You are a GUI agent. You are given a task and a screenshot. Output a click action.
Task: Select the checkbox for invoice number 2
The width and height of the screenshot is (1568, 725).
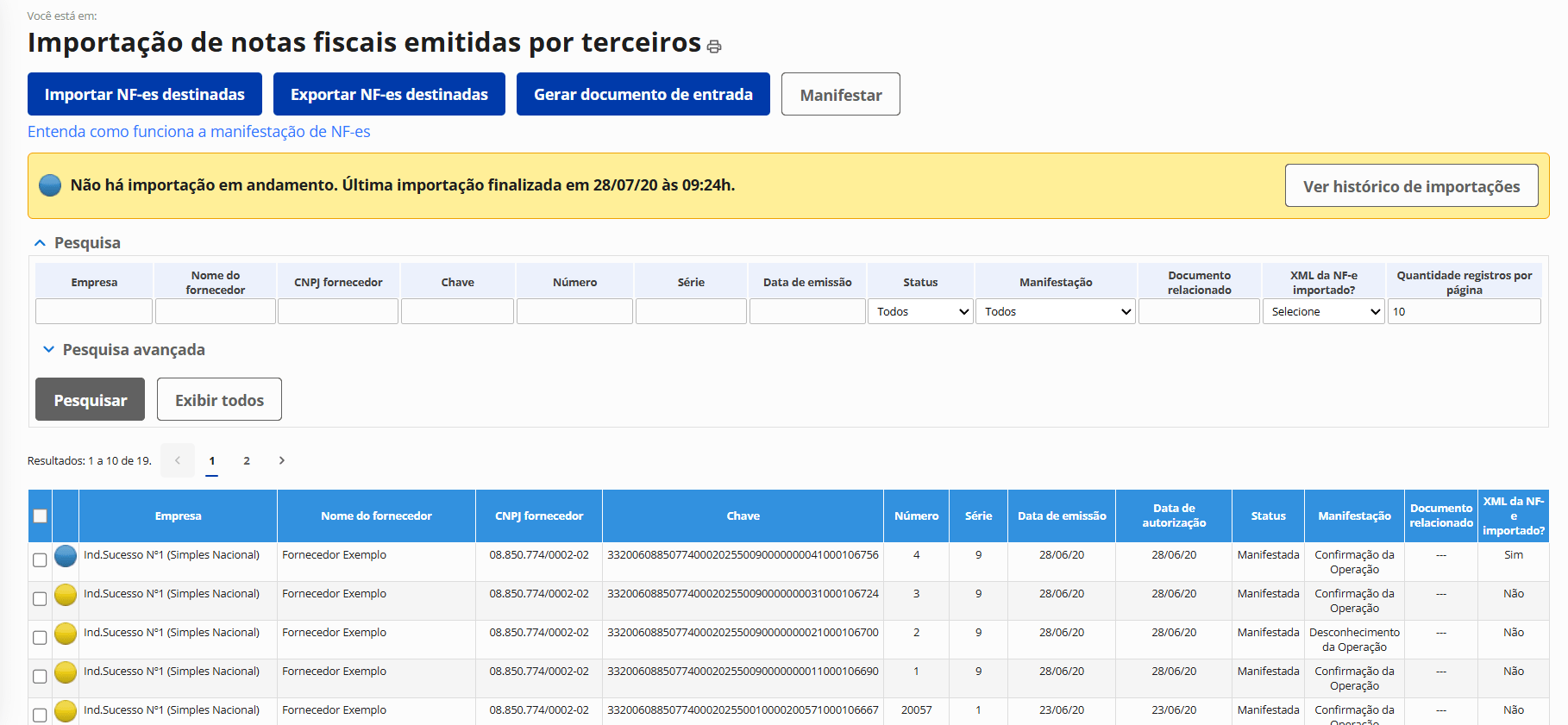pos(40,638)
